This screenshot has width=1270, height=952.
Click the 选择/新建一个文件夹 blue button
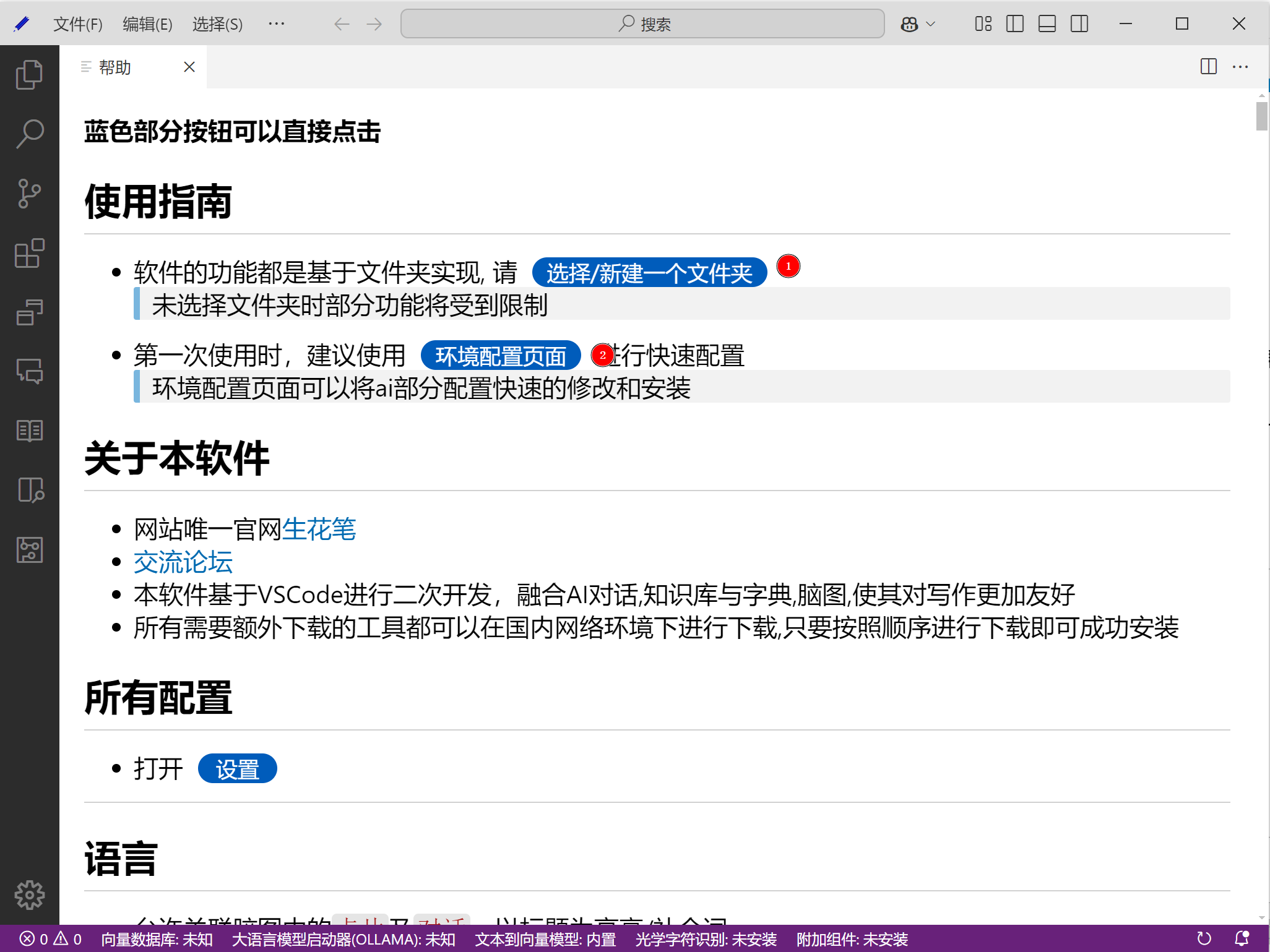click(x=649, y=273)
